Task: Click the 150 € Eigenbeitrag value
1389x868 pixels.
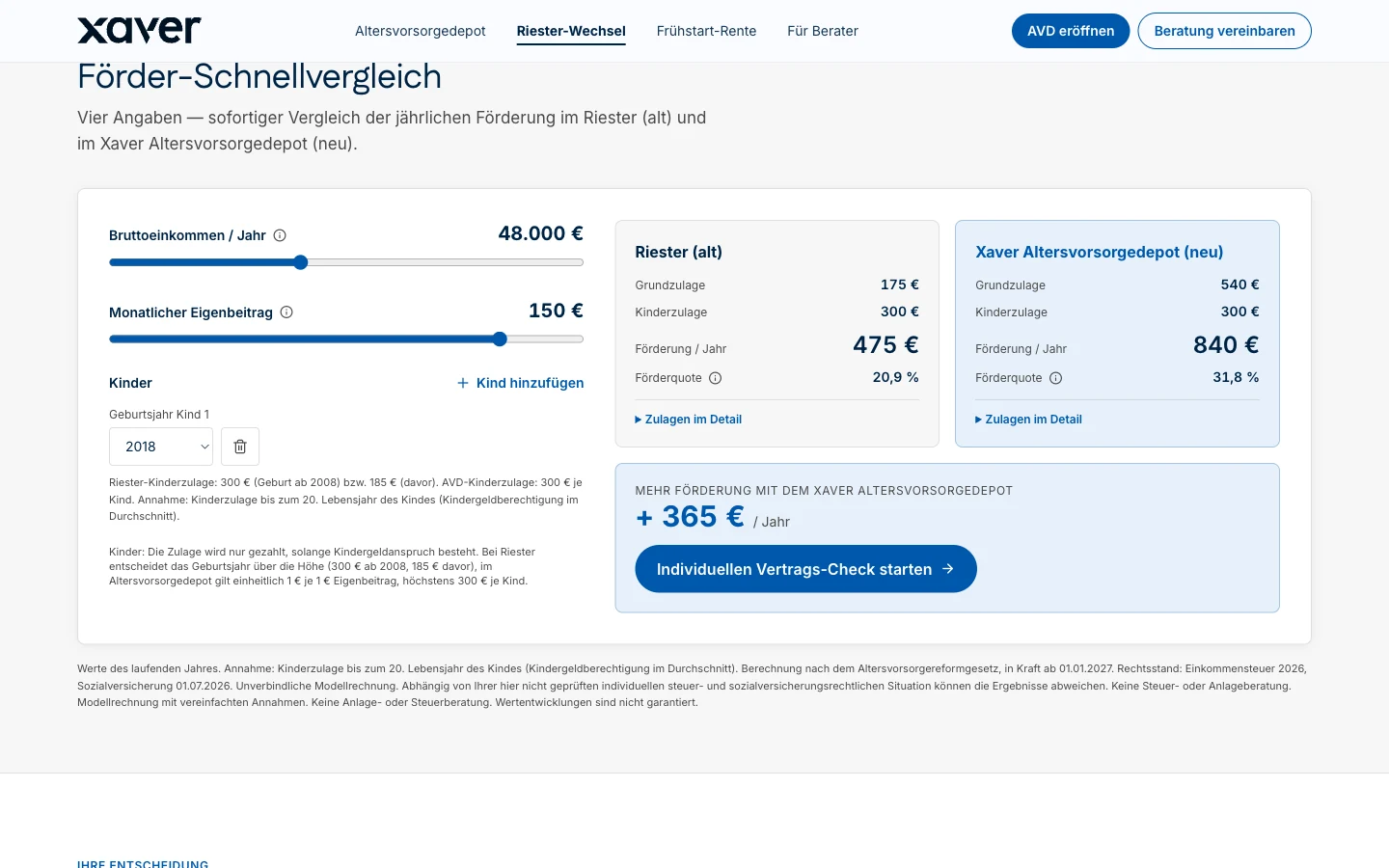Action: point(556,311)
